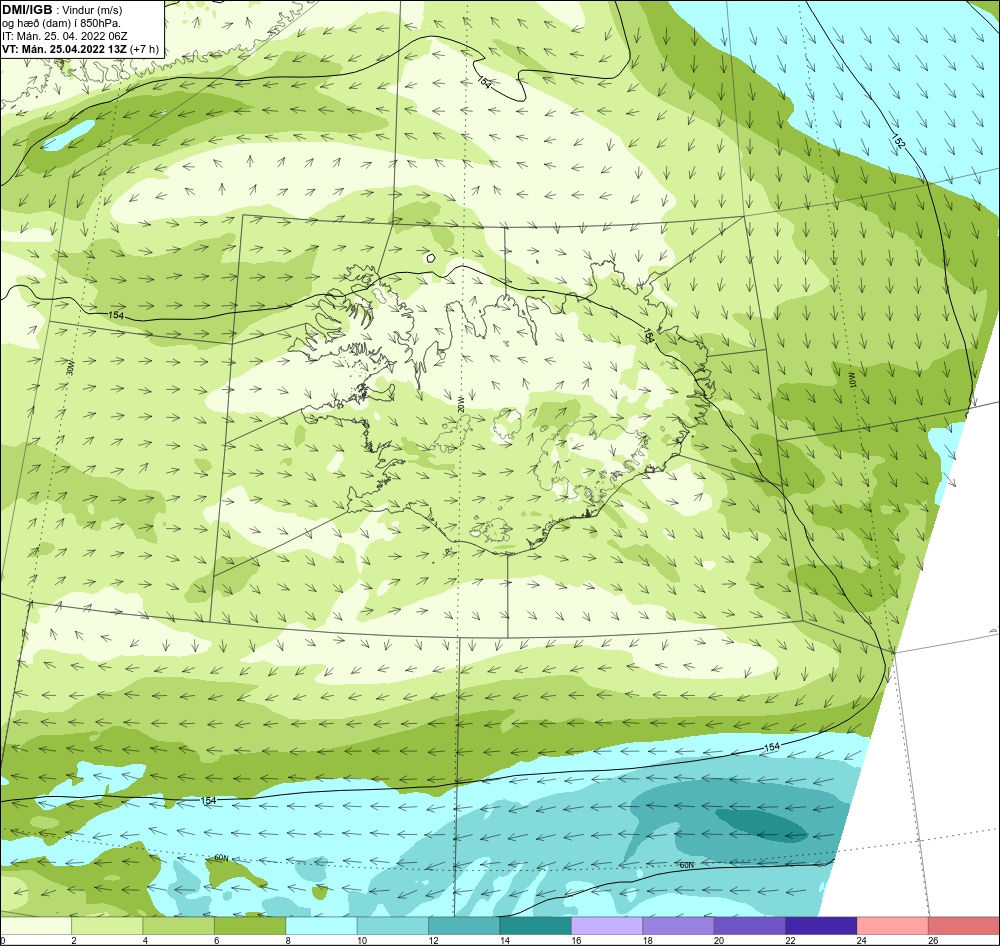Click the palest 0–2 m/s legend swatch

tap(36, 926)
